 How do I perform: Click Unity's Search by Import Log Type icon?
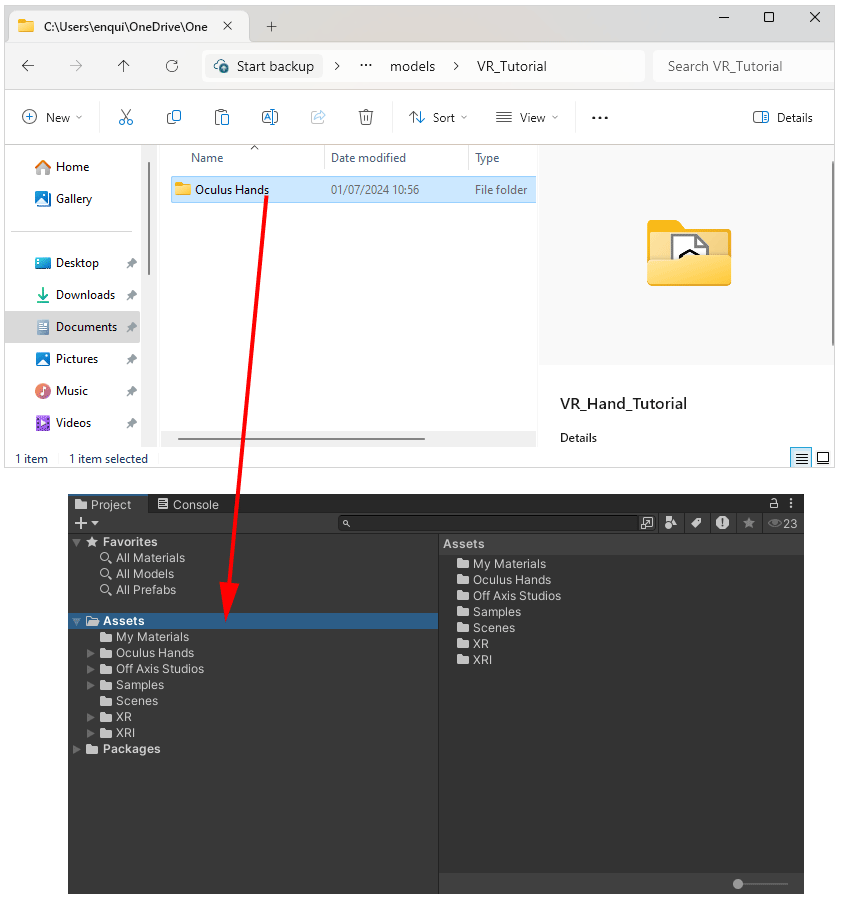coord(722,523)
